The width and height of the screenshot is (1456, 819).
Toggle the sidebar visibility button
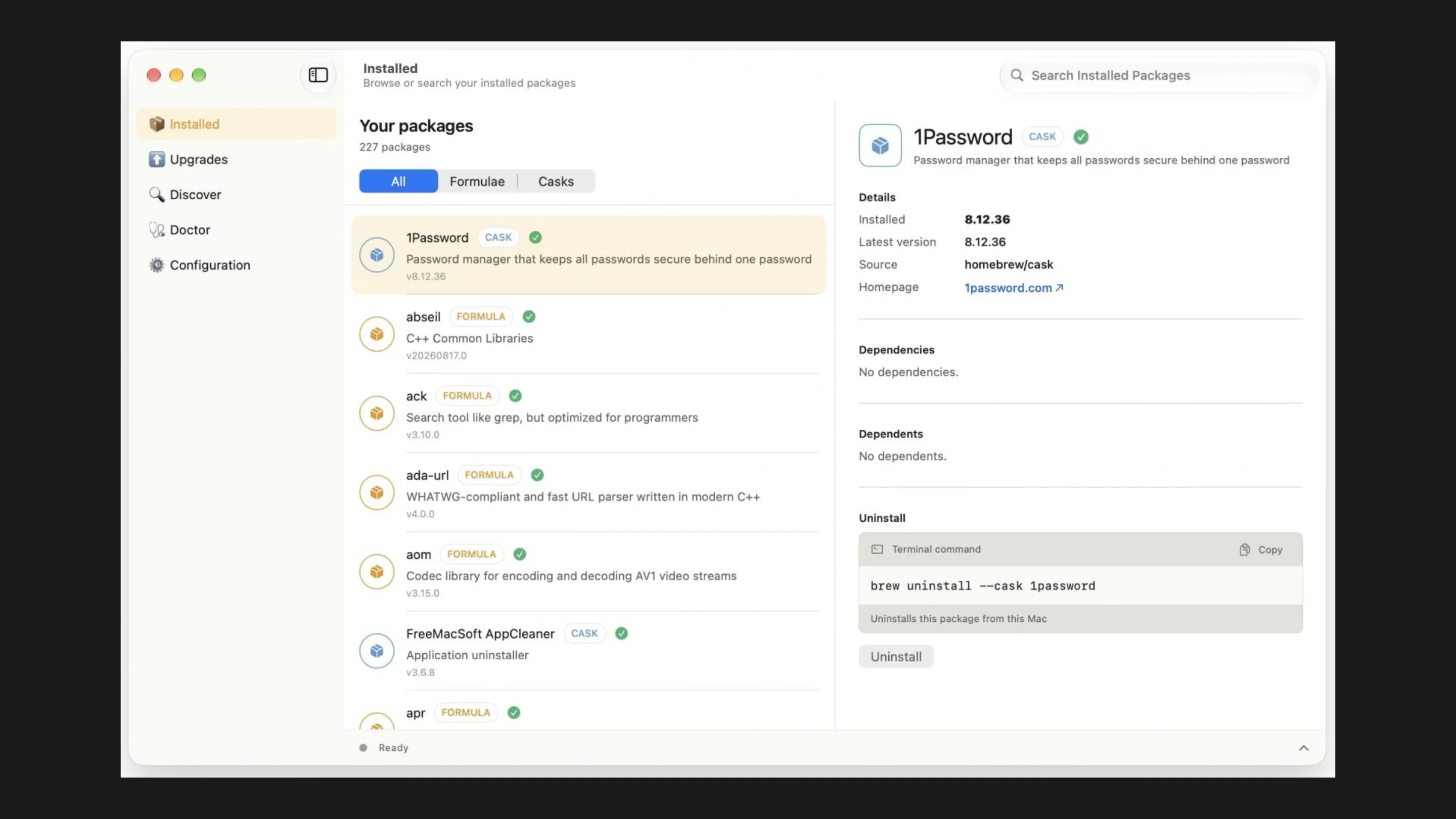(x=318, y=75)
